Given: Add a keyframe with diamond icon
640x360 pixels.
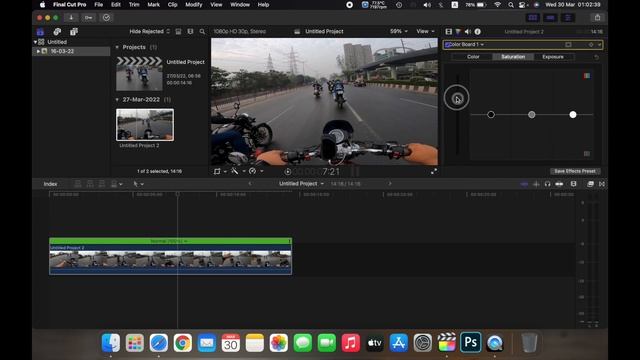Looking at the screenshot, I should (591, 44).
